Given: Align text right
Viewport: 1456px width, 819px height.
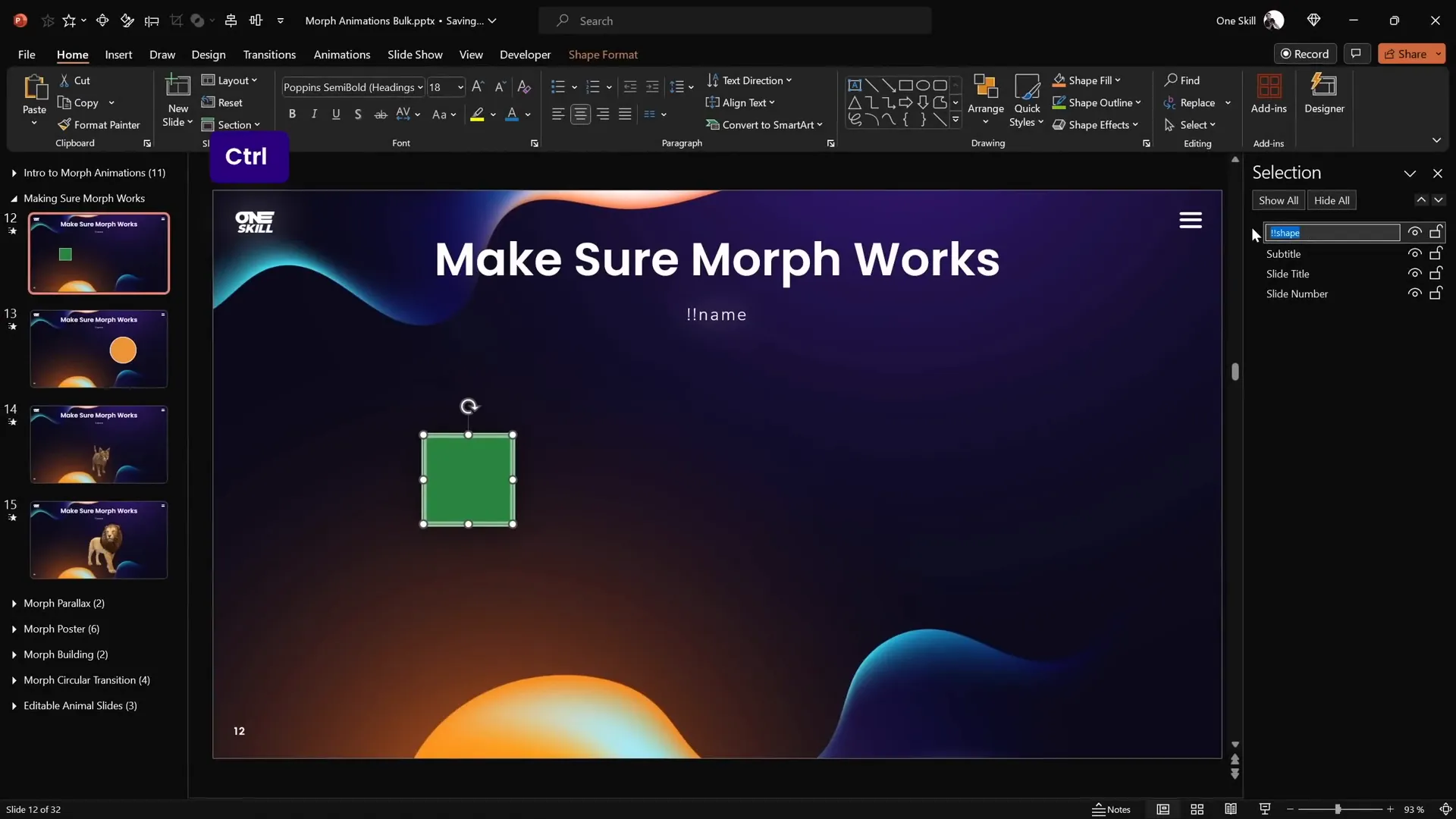Looking at the screenshot, I should pyautogui.click(x=603, y=115).
